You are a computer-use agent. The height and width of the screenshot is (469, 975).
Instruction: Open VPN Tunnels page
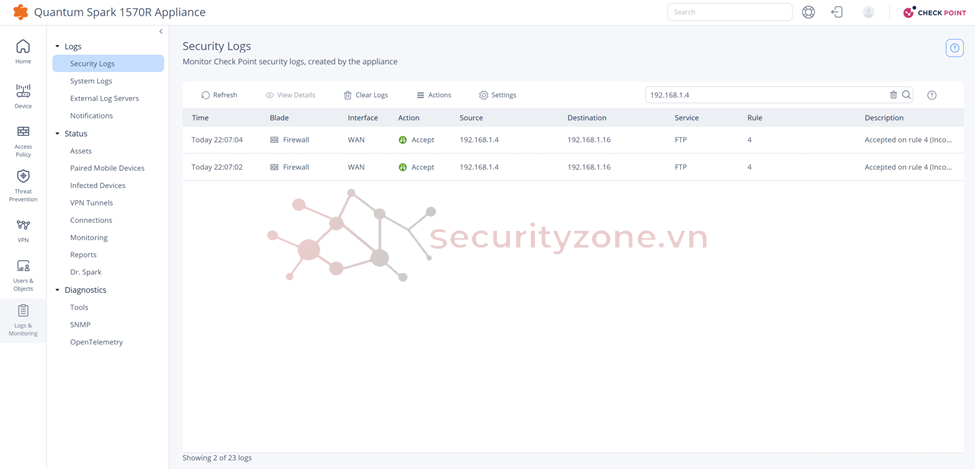[91, 203]
